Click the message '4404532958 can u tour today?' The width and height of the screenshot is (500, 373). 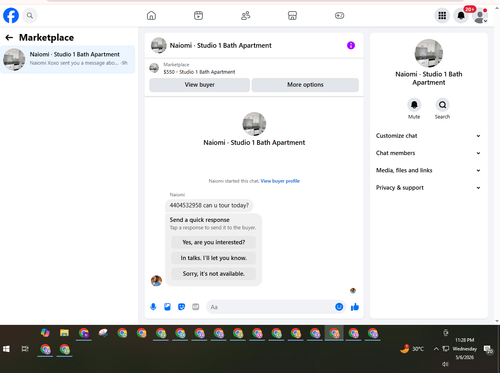point(209,205)
